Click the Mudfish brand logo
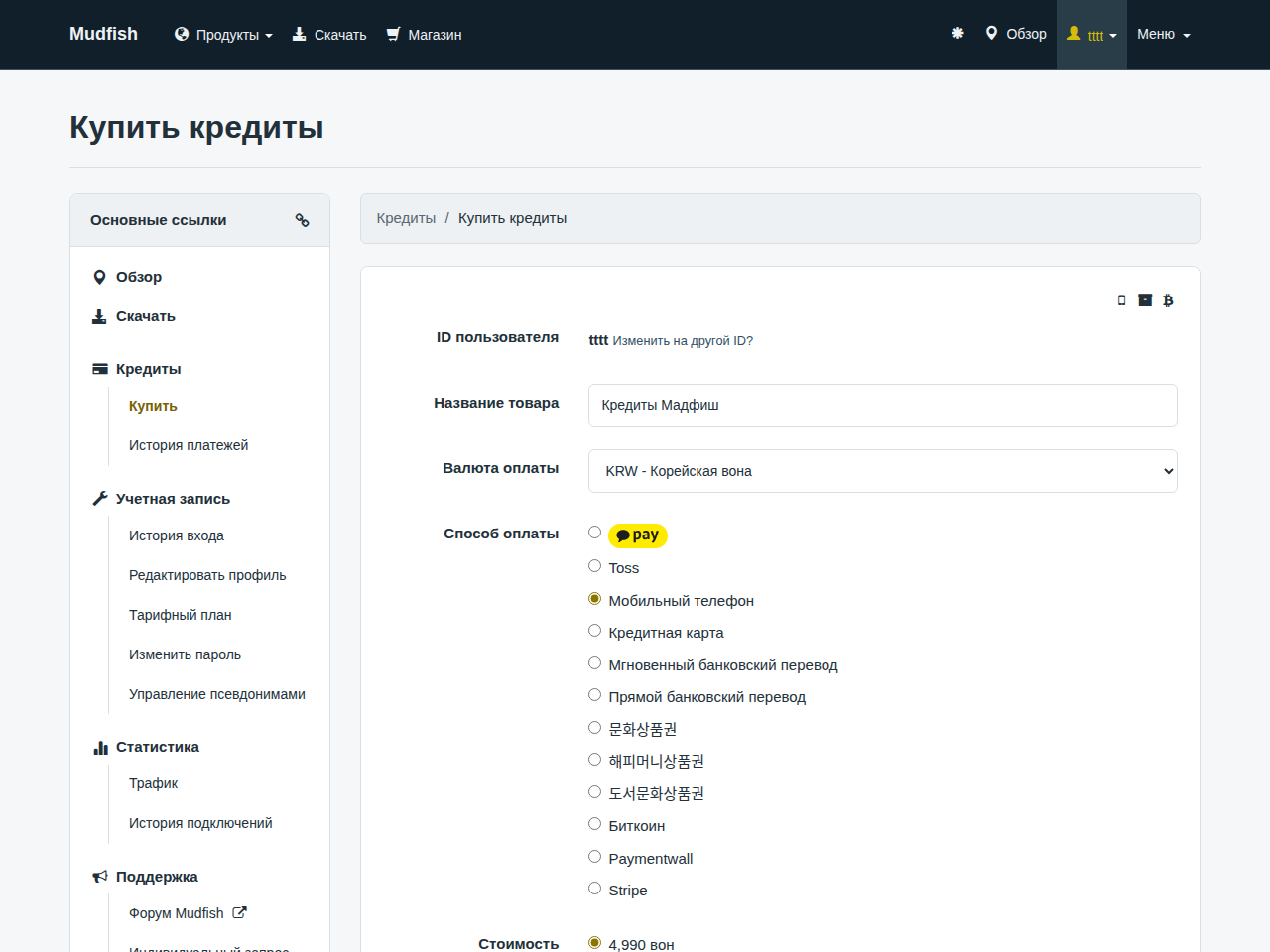1270x952 pixels. pos(103,34)
